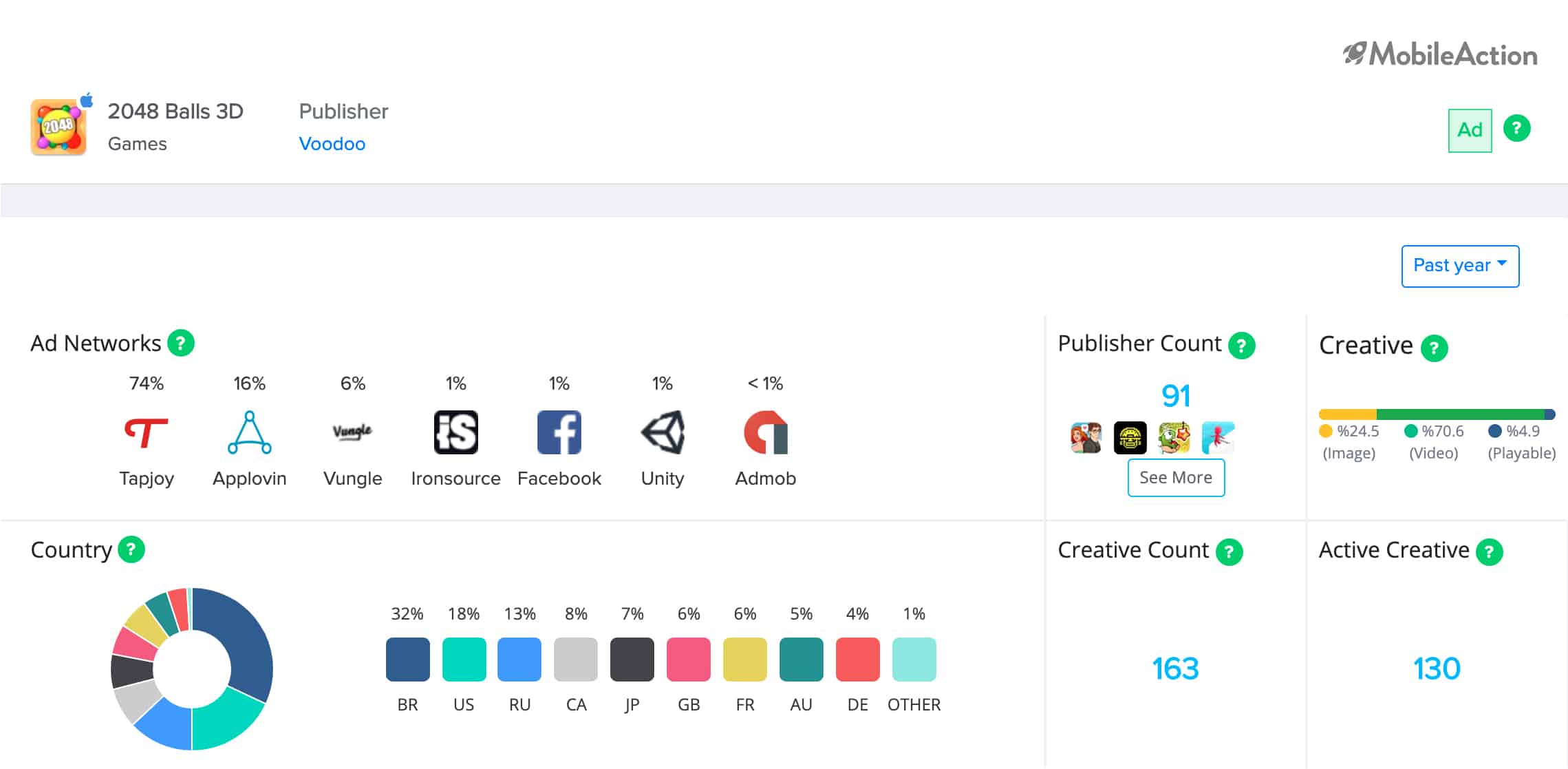Click the blue Playable legend dot
The height and width of the screenshot is (769, 1568).
pyautogui.click(x=1495, y=431)
